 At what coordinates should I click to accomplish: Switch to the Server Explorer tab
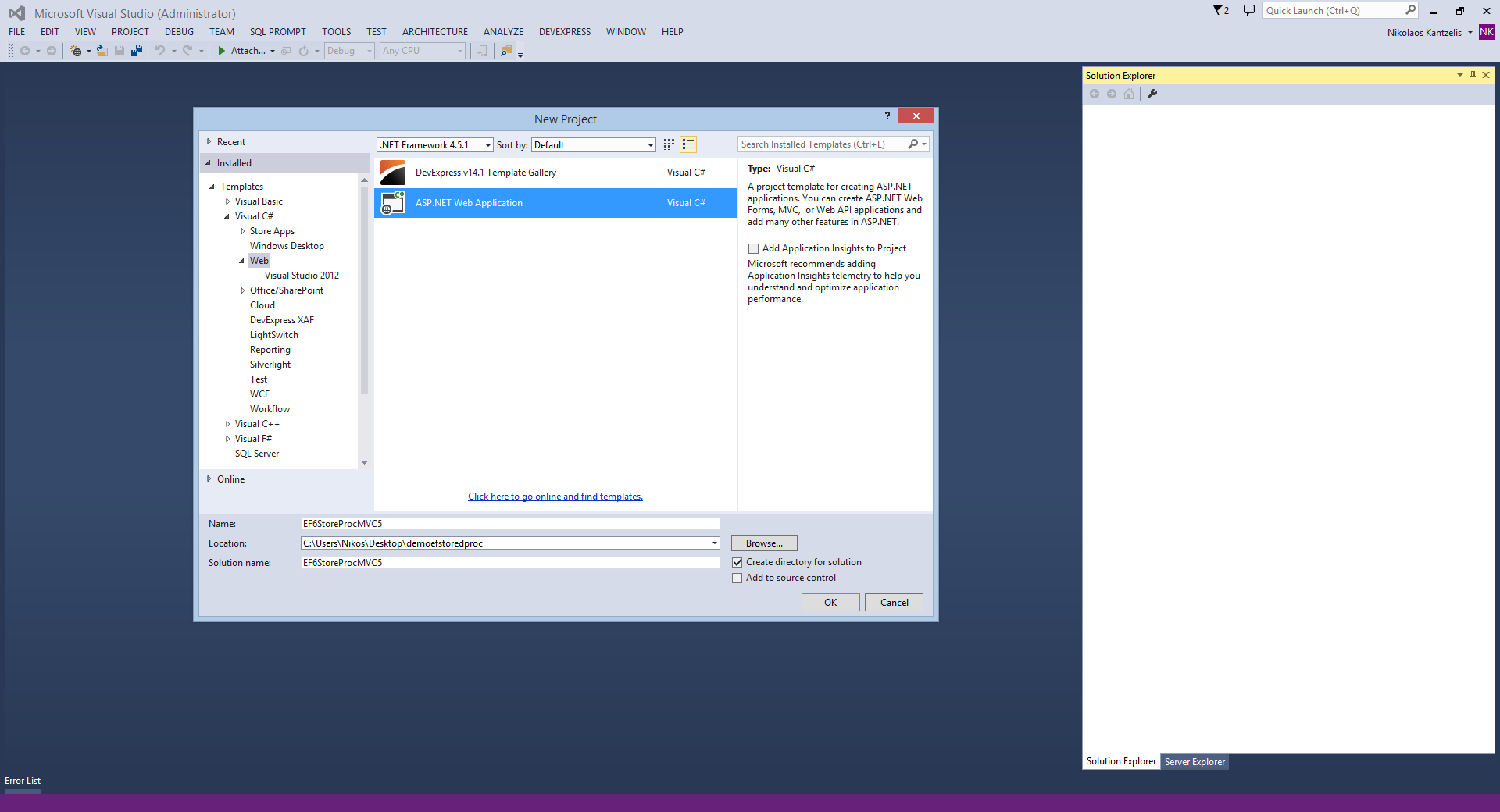tap(1195, 762)
